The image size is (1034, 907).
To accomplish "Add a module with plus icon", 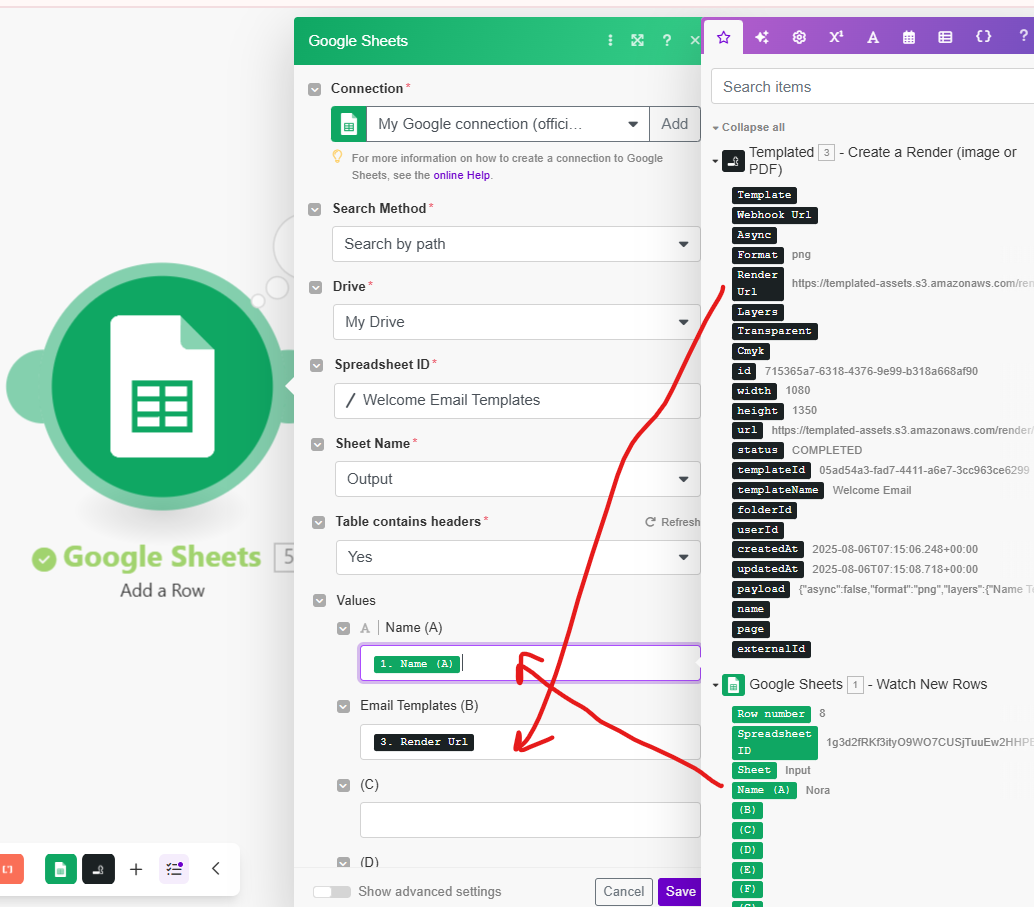I will [136, 869].
